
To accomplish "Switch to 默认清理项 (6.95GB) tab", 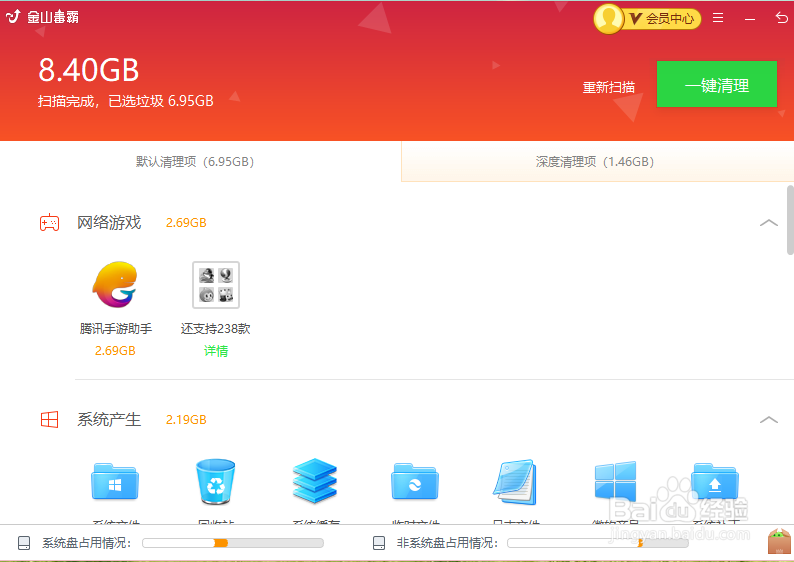I will pos(195,162).
